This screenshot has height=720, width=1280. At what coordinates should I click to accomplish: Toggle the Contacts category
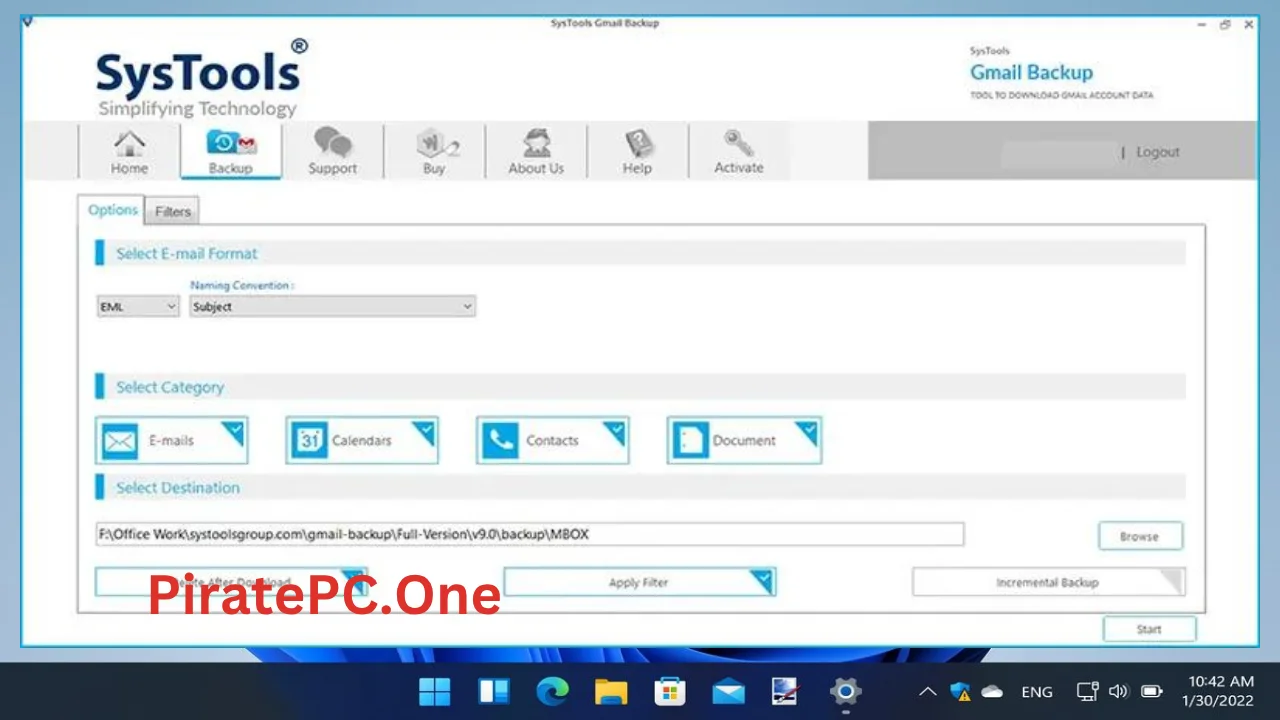(x=553, y=440)
